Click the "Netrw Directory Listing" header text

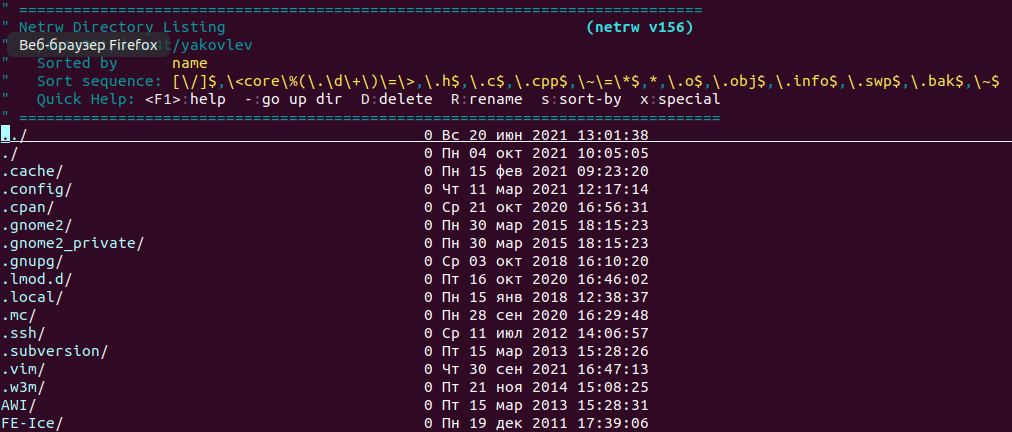[x=122, y=27]
